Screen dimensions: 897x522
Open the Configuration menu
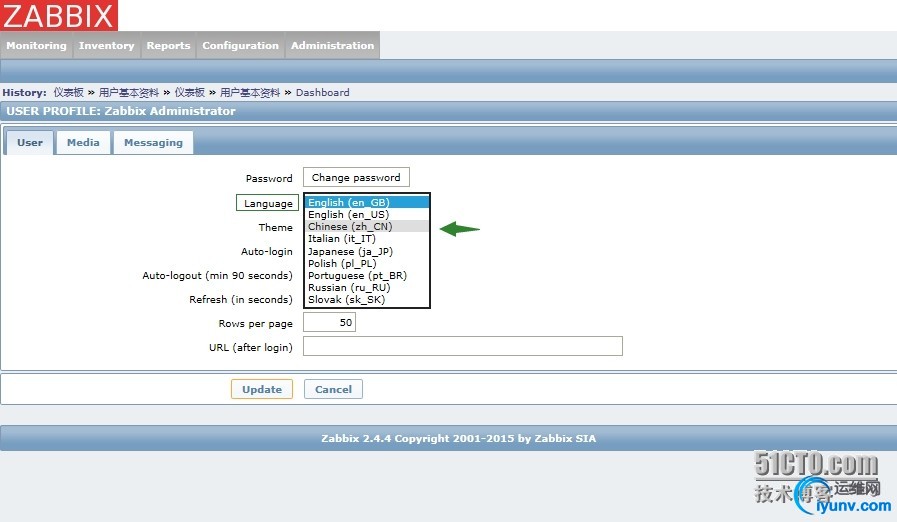pos(240,45)
